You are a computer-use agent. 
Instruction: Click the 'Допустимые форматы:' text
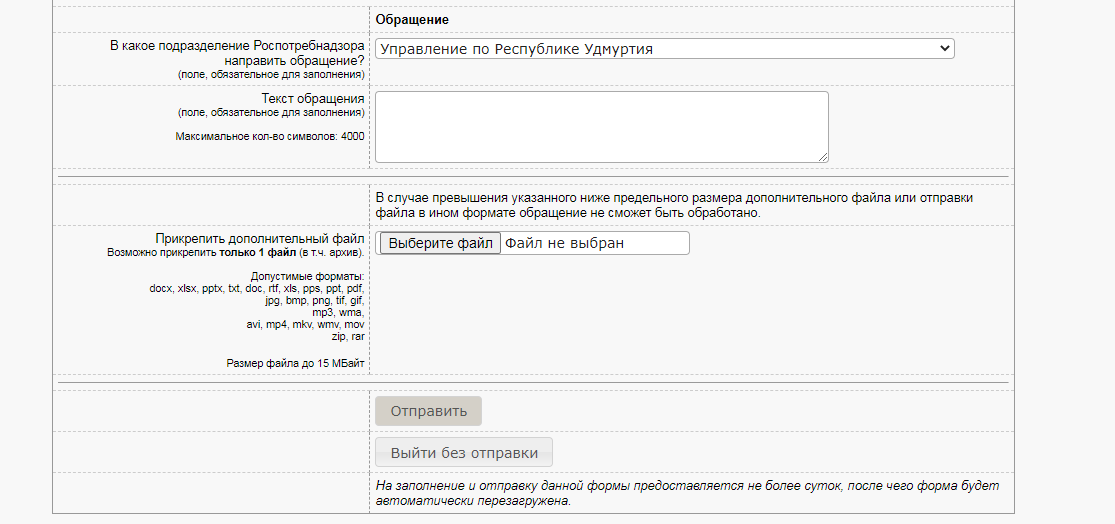click(x=308, y=277)
